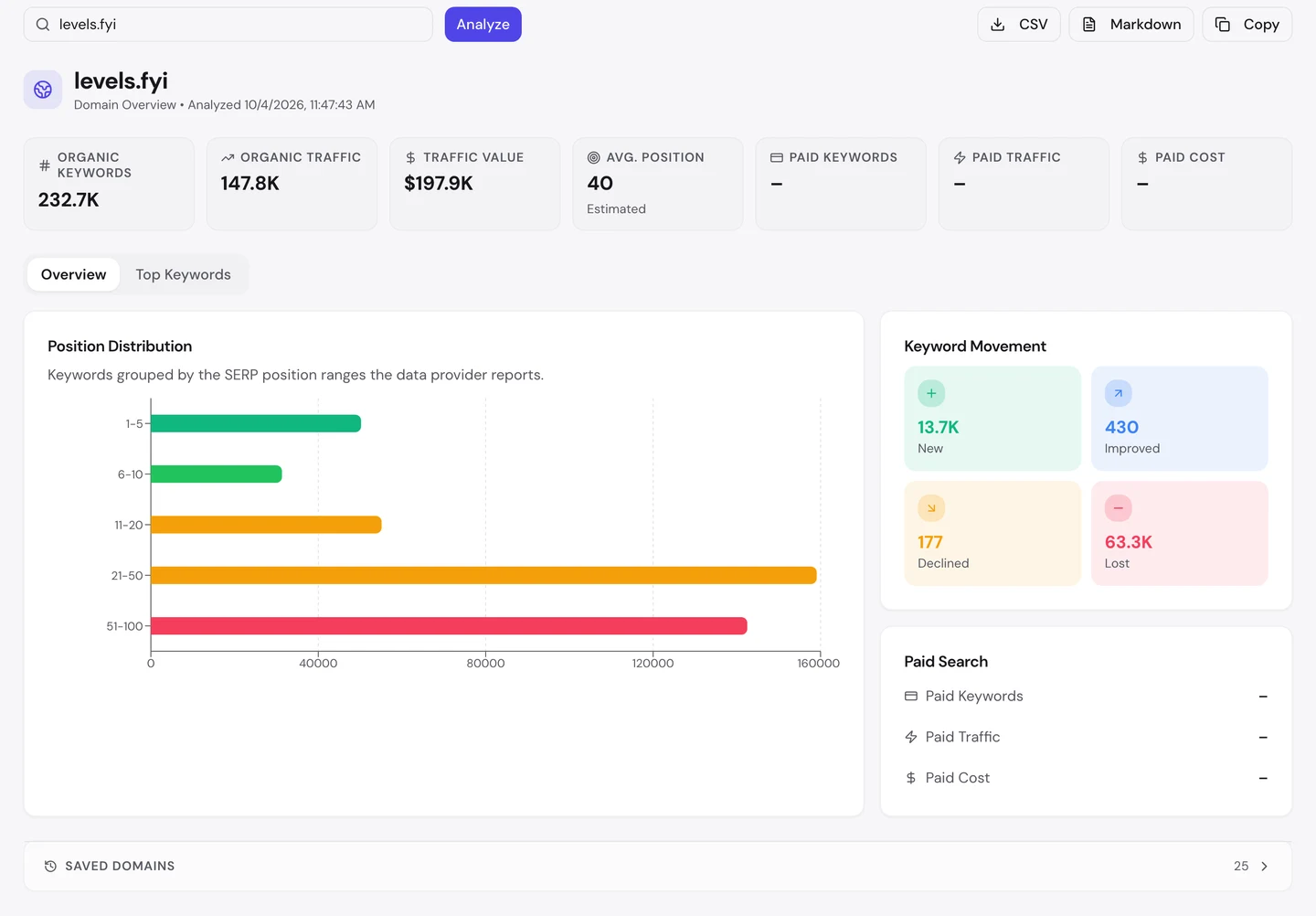
Task: Switch to the Overview tab
Action: (74, 274)
